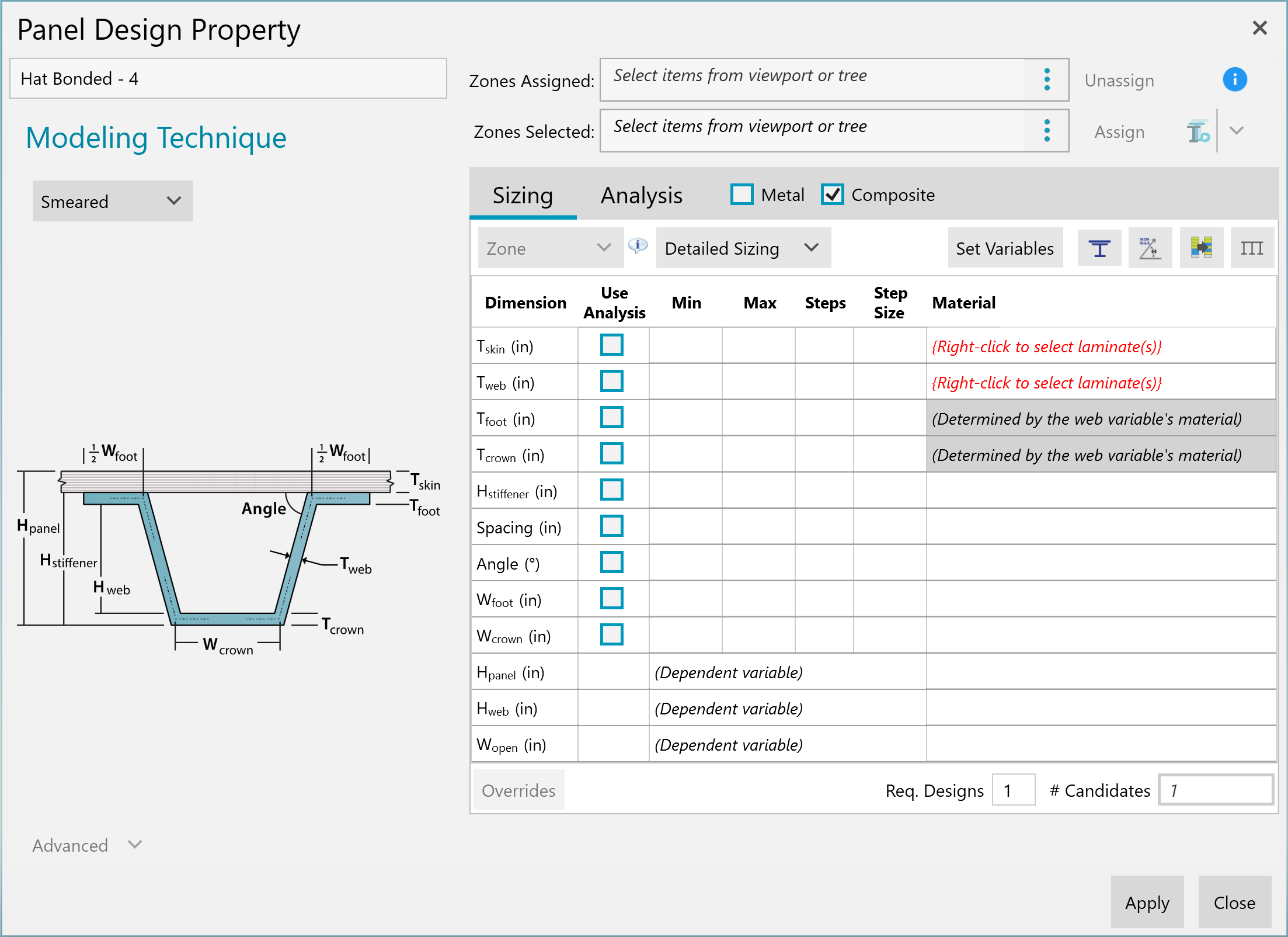This screenshot has width=1288, height=937.
Task: Click the Hstiffener Steps cell
Action: pos(824,491)
